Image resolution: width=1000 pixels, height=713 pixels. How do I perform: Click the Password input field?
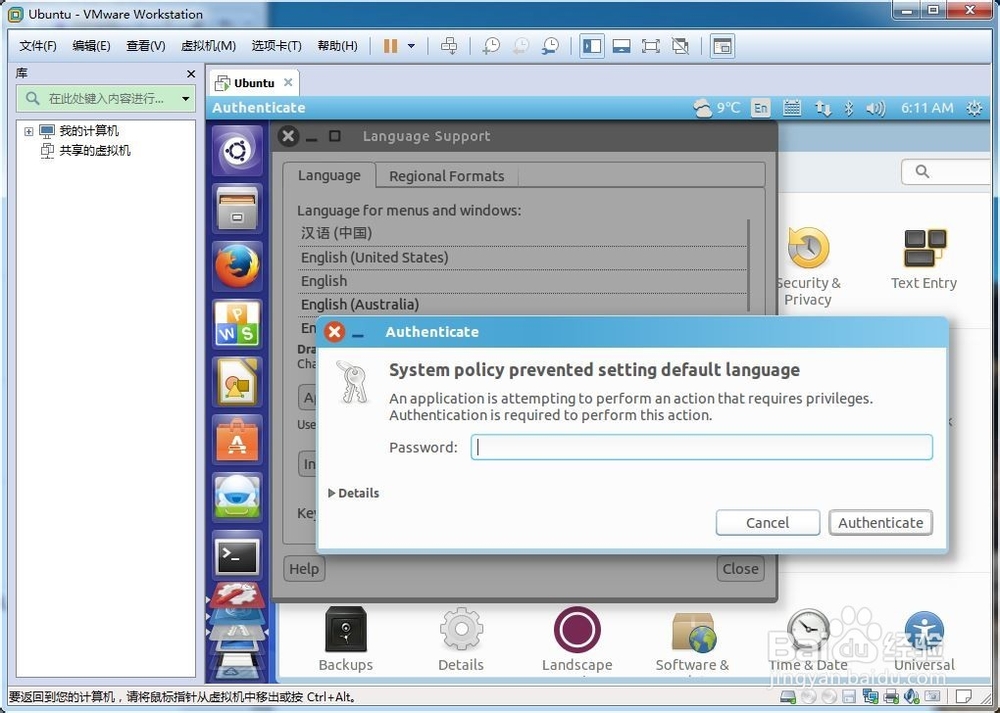(702, 447)
